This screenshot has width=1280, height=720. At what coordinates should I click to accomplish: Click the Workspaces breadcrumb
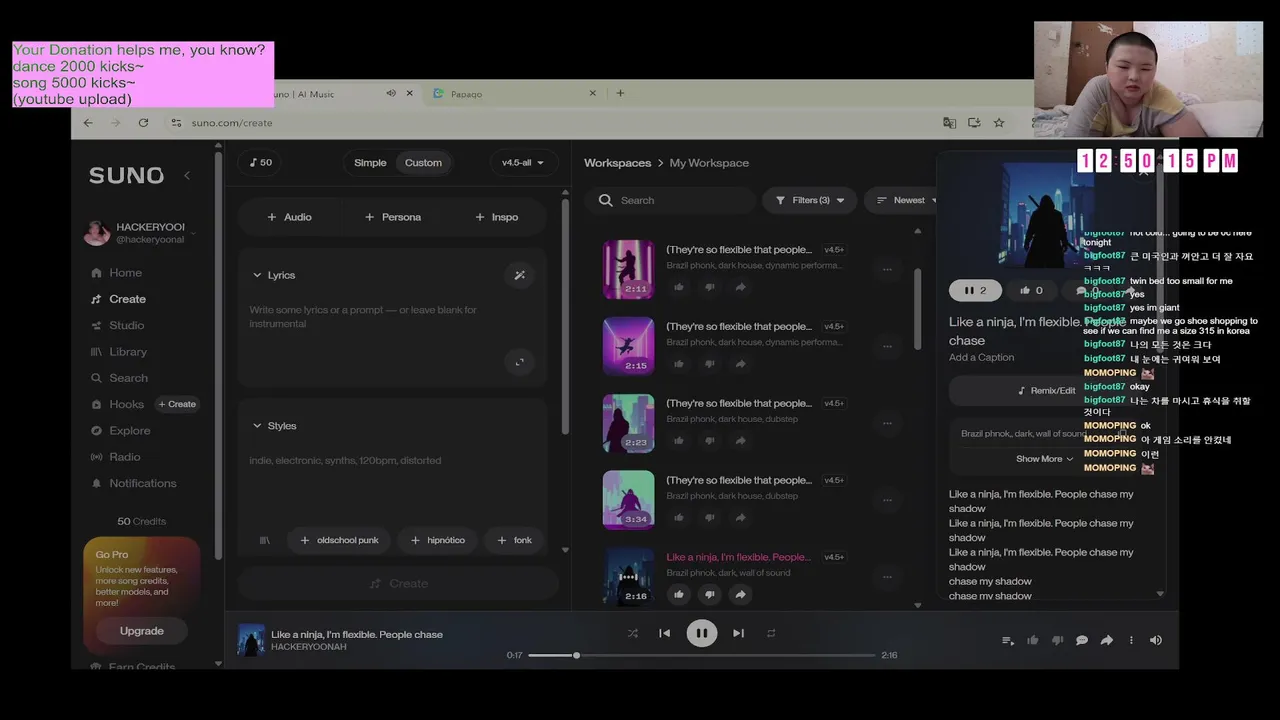[x=617, y=163]
